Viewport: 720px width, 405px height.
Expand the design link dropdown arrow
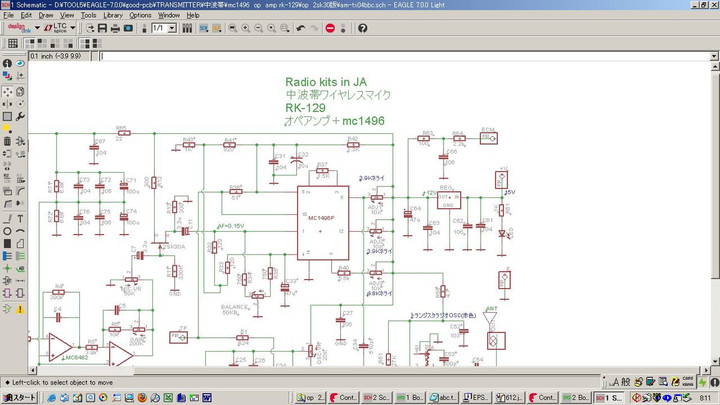(x=36, y=28)
